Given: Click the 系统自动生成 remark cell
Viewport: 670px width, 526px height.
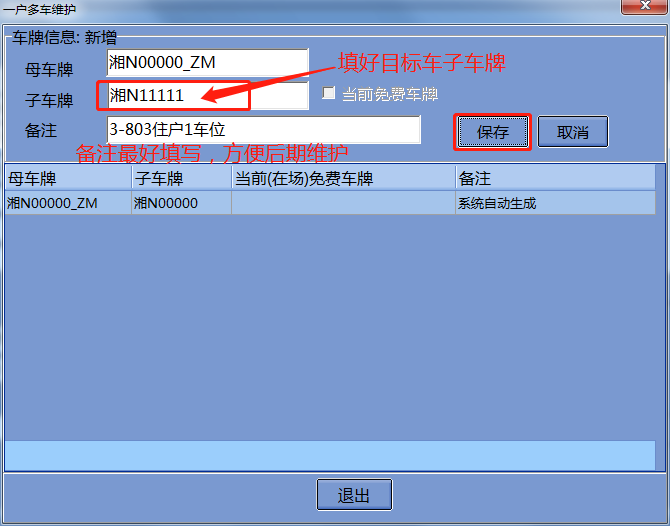Looking at the screenshot, I should click(x=555, y=203).
